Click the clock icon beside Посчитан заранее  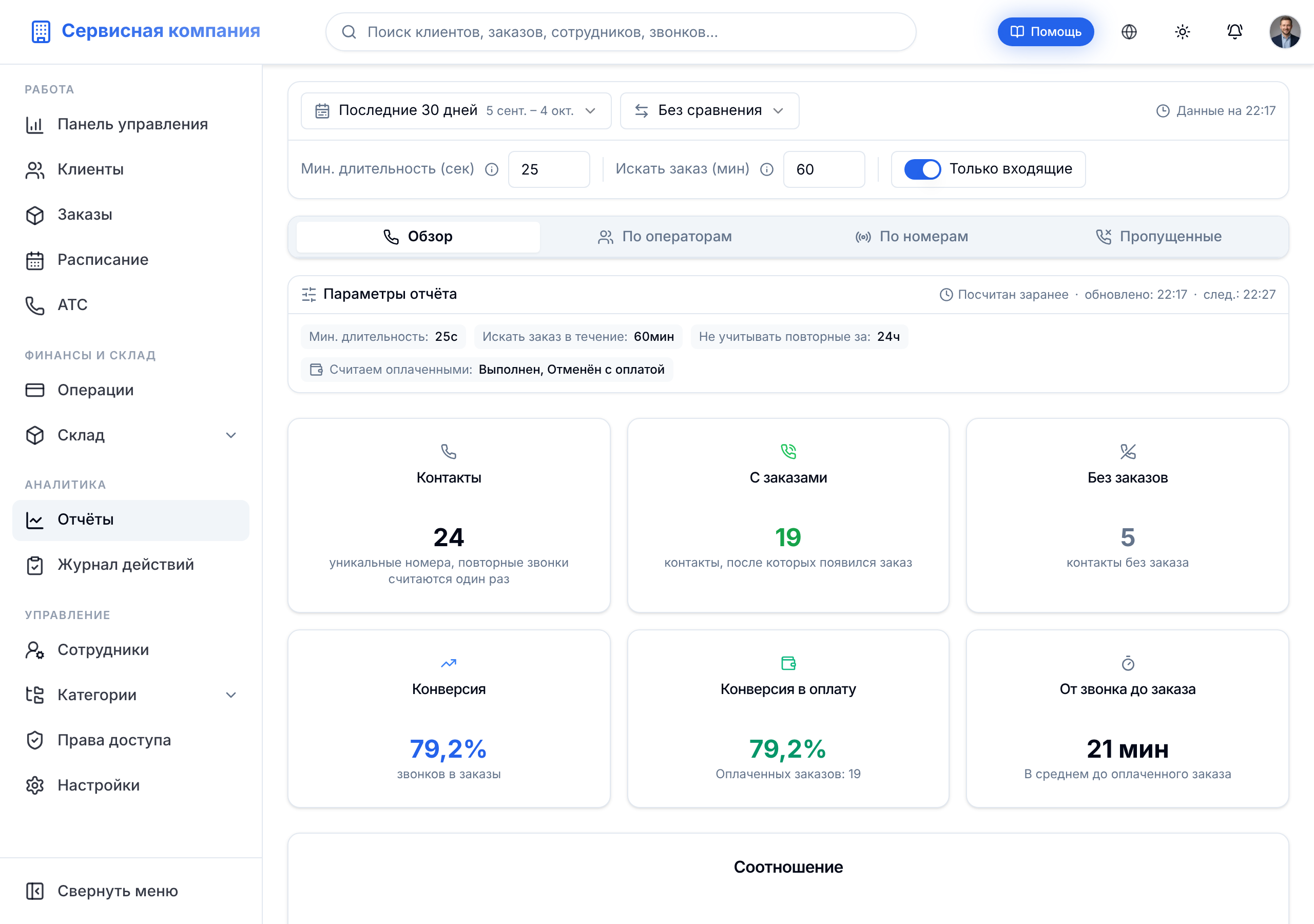[946, 294]
